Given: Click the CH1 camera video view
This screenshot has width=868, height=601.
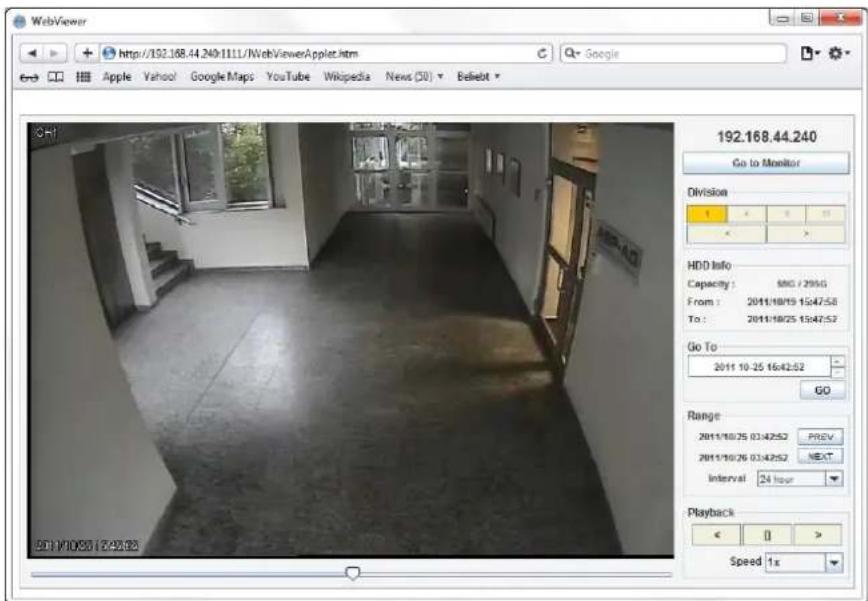Looking at the screenshot, I should (x=351, y=340).
